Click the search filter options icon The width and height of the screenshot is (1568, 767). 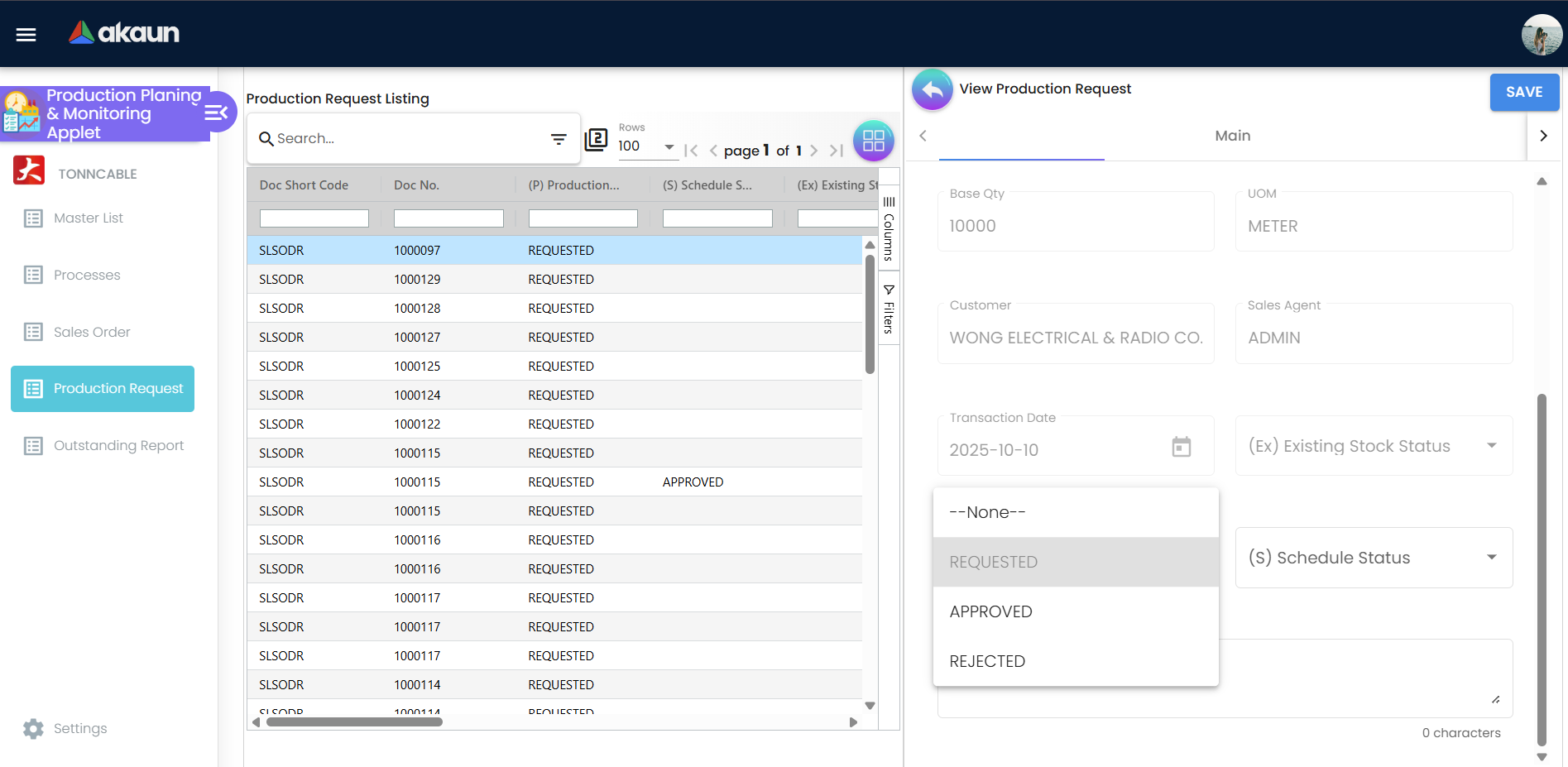[559, 139]
